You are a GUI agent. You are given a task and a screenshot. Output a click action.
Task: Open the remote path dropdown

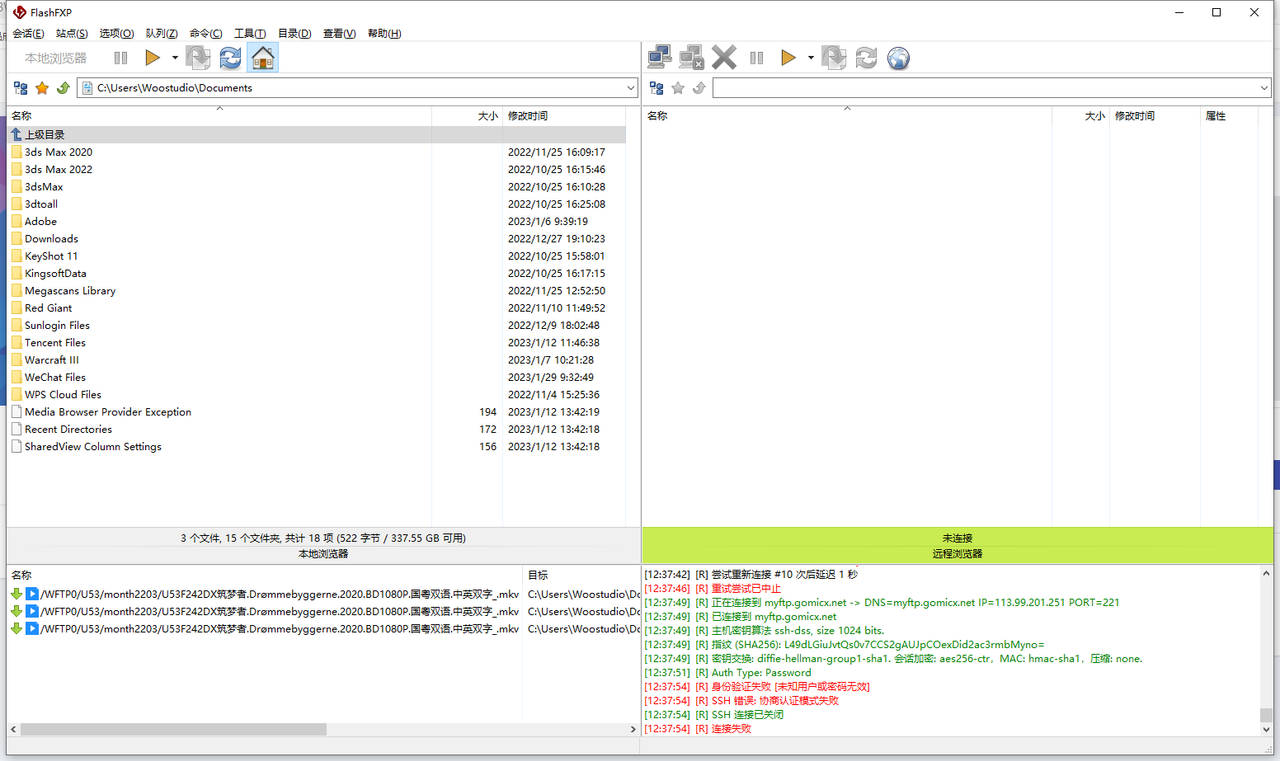[1265, 88]
